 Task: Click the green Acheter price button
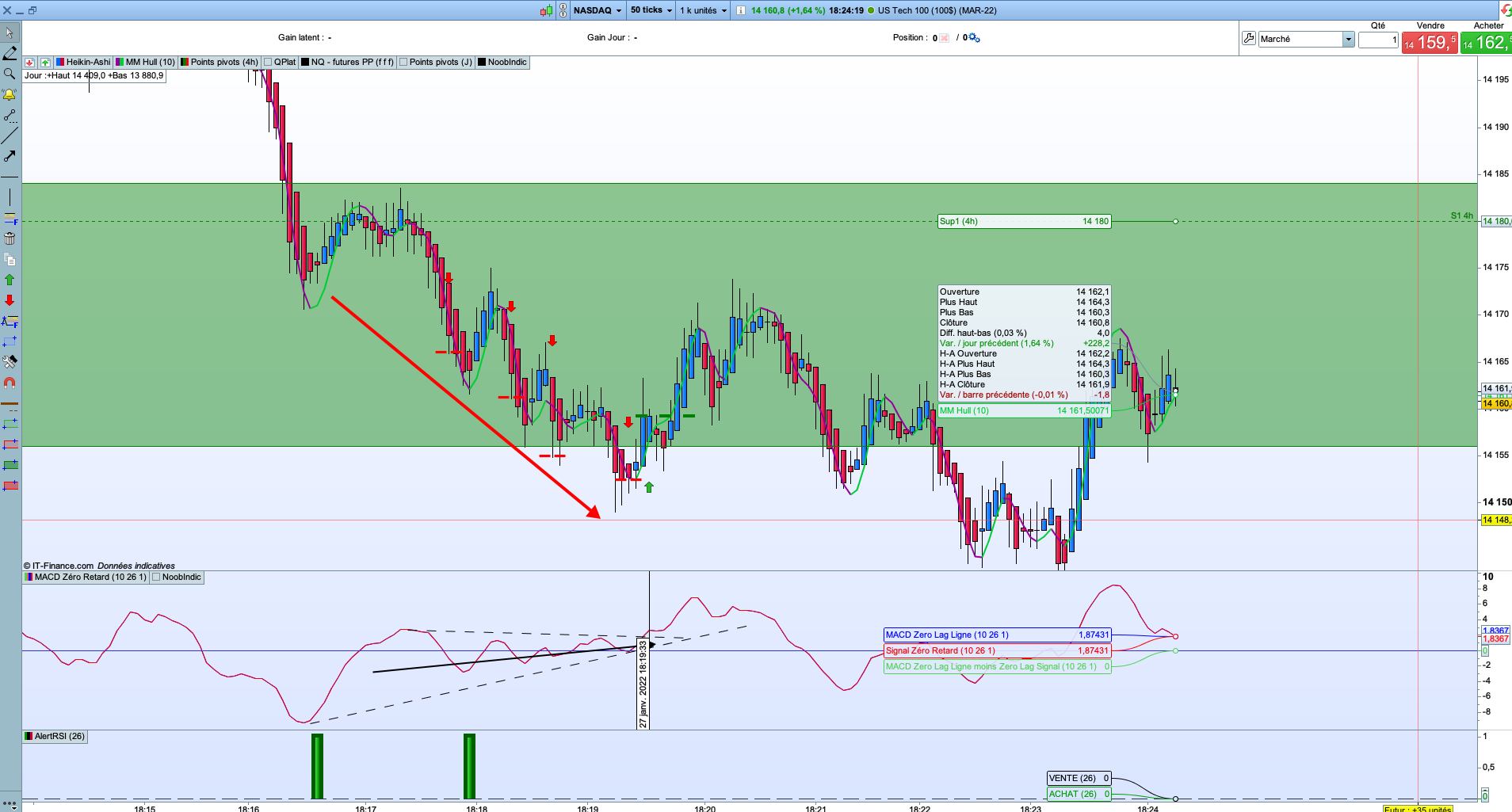pyautogui.click(x=1486, y=43)
